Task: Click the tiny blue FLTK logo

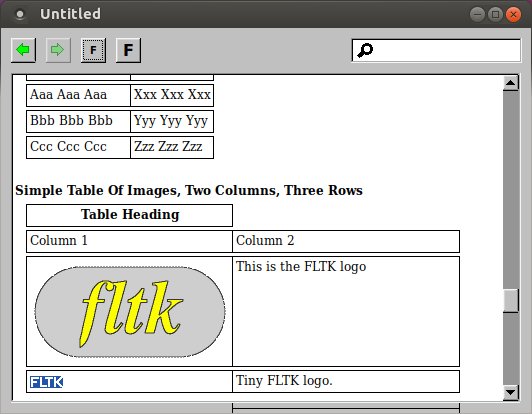Action: (46, 382)
